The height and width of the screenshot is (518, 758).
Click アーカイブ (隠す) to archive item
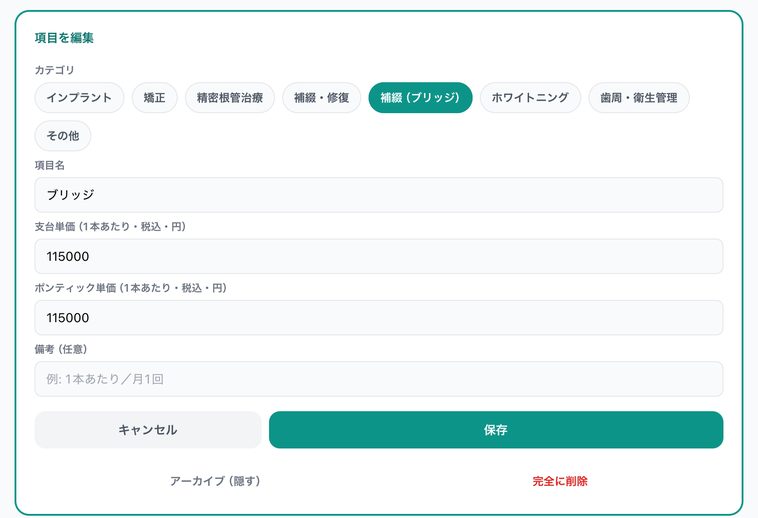pyautogui.click(x=215, y=481)
